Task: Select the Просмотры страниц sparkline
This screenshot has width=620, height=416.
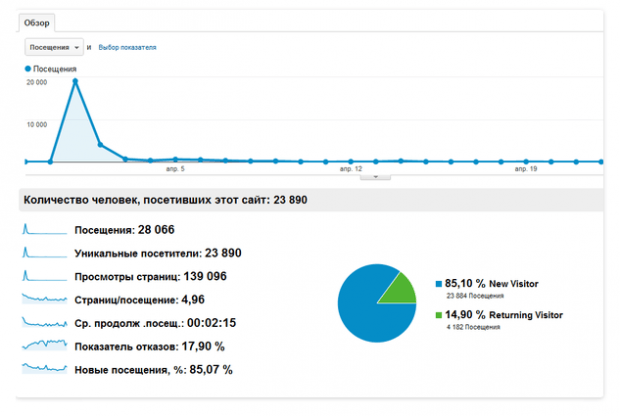Action: (x=43, y=276)
